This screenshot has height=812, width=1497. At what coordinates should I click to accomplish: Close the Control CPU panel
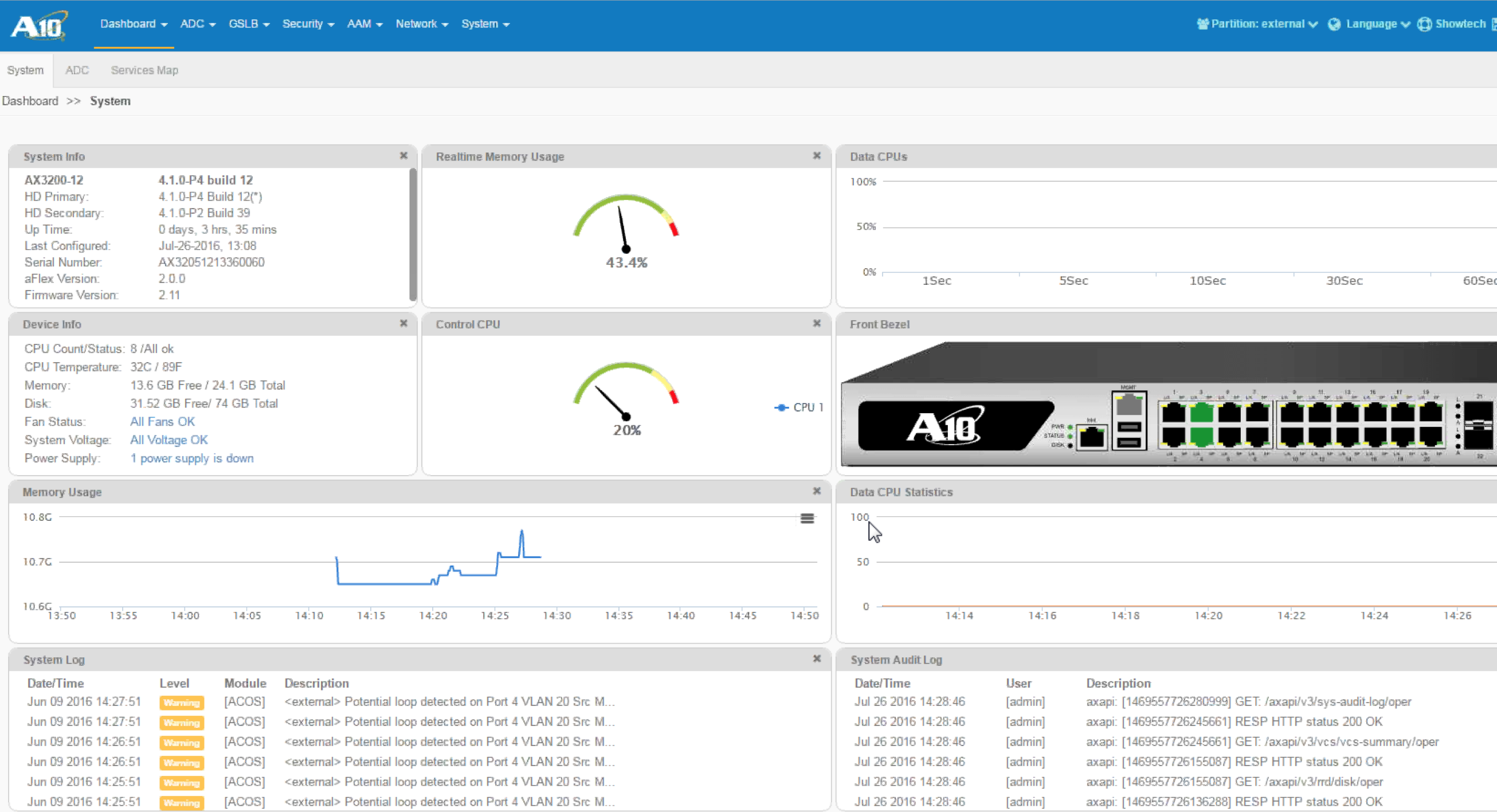tap(817, 323)
